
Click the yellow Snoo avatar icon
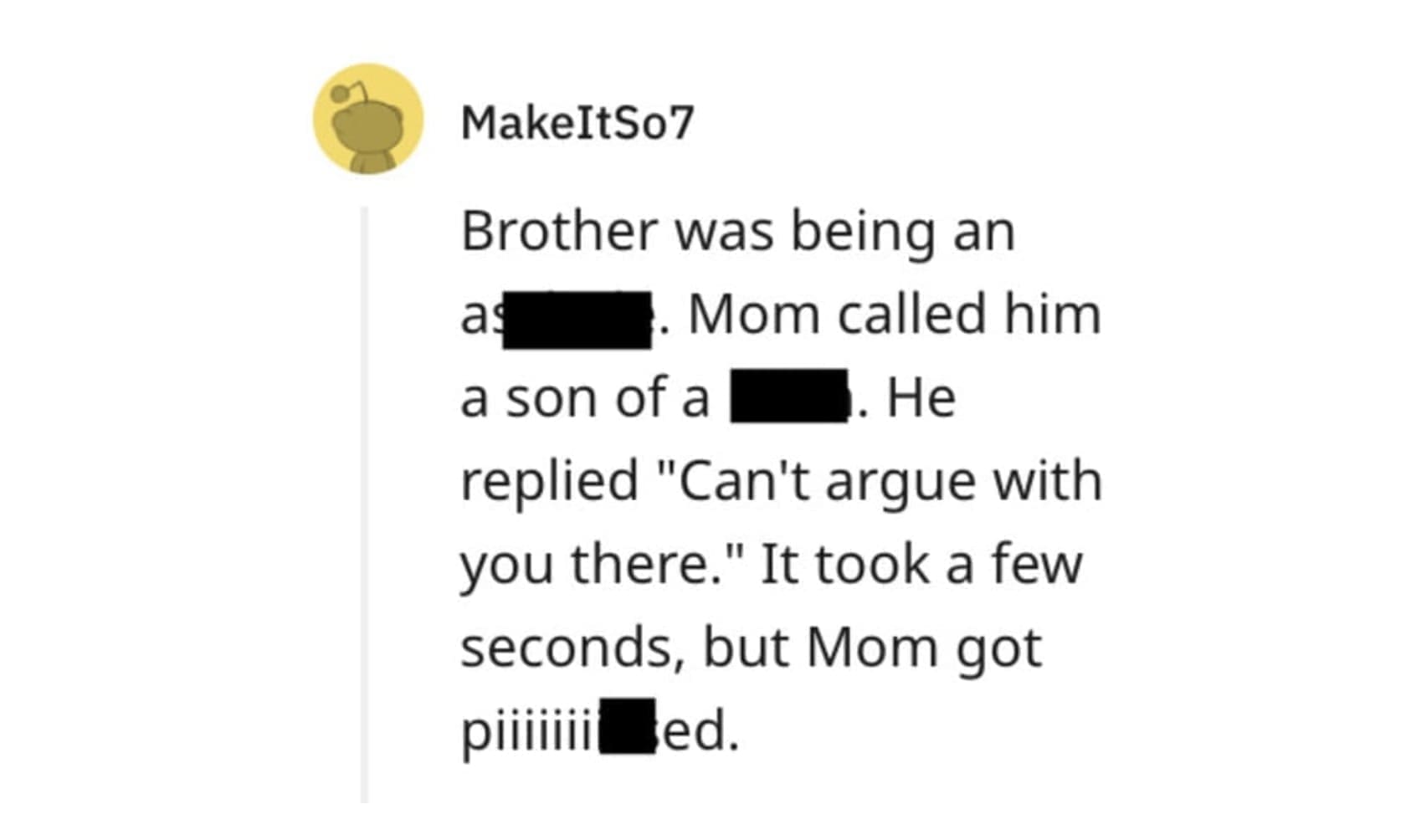click(x=368, y=119)
